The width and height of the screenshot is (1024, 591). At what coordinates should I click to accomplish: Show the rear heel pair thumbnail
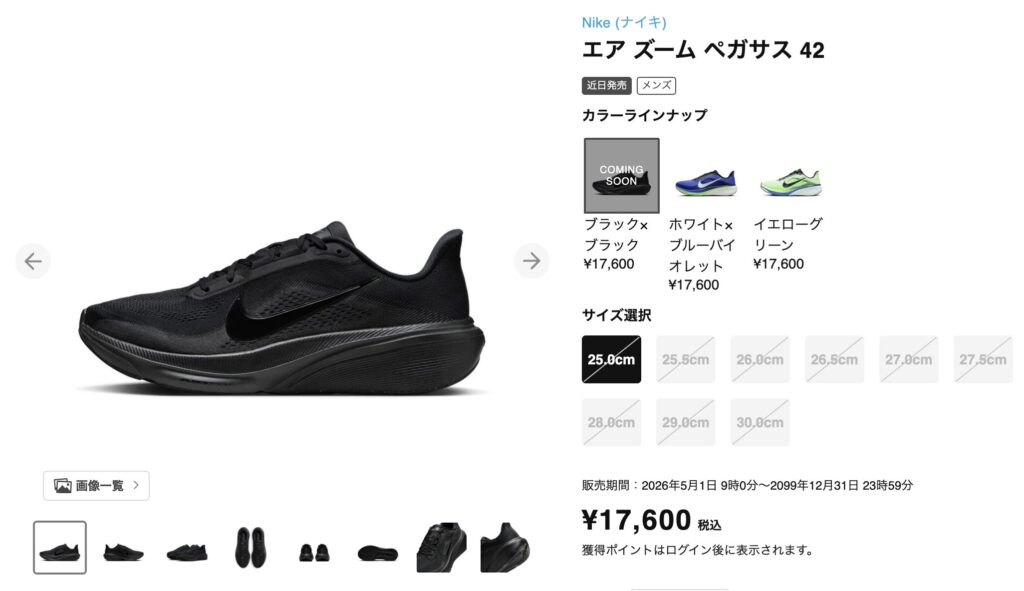tap(314, 547)
